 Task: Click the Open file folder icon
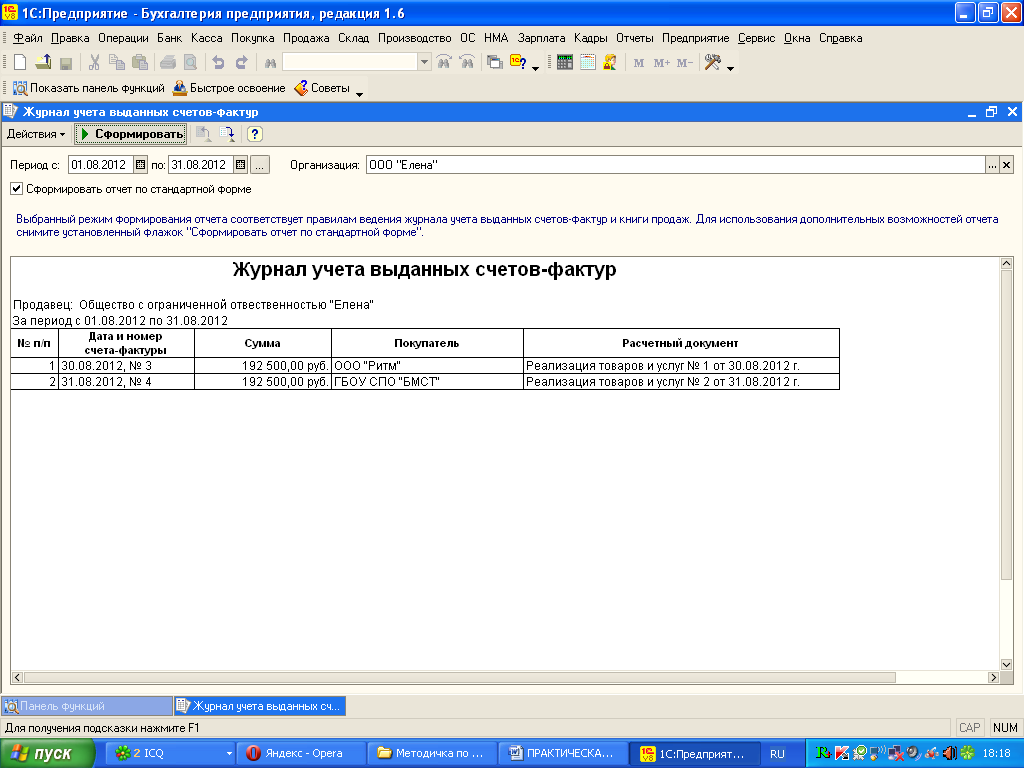coord(43,63)
